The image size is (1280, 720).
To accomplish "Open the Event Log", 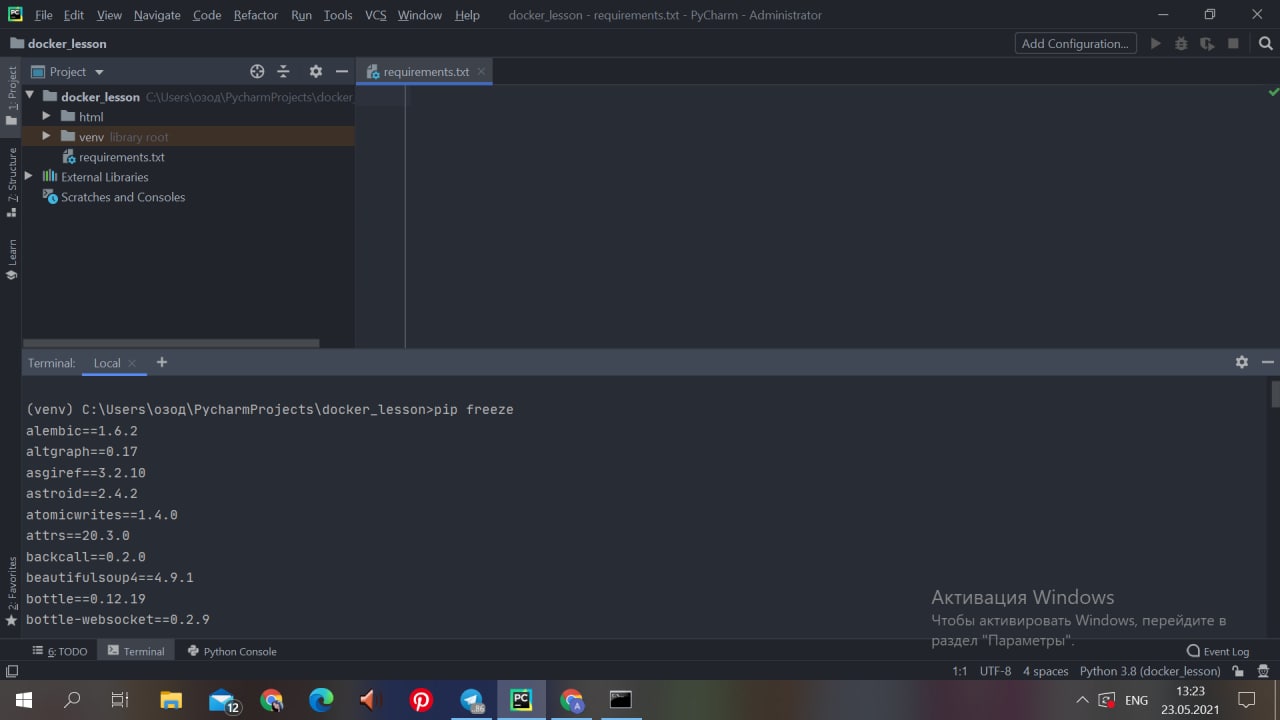I will tap(1217, 651).
